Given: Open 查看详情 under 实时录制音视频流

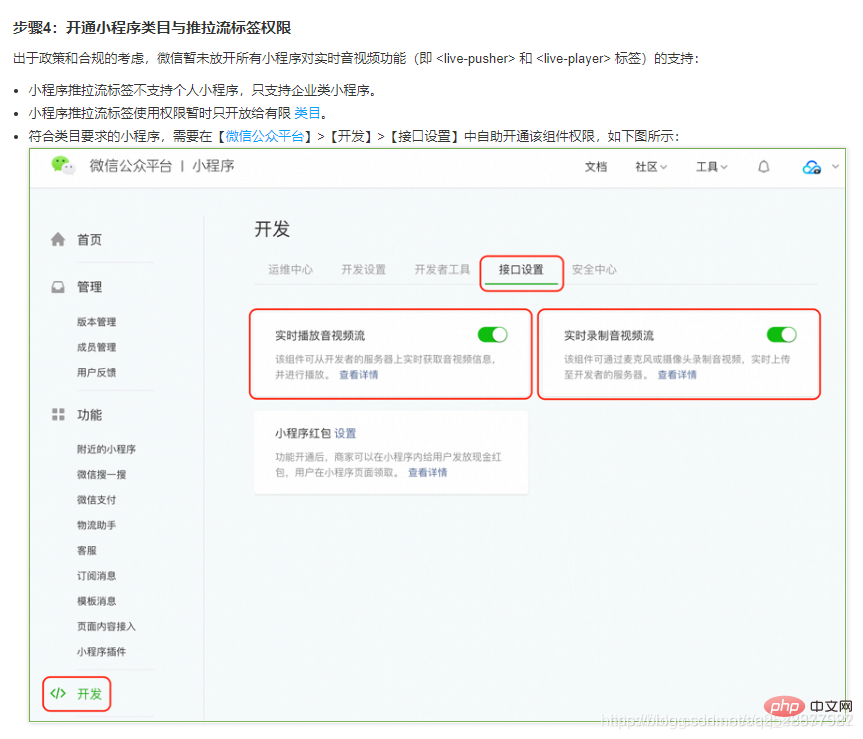Looking at the screenshot, I should (x=677, y=375).
